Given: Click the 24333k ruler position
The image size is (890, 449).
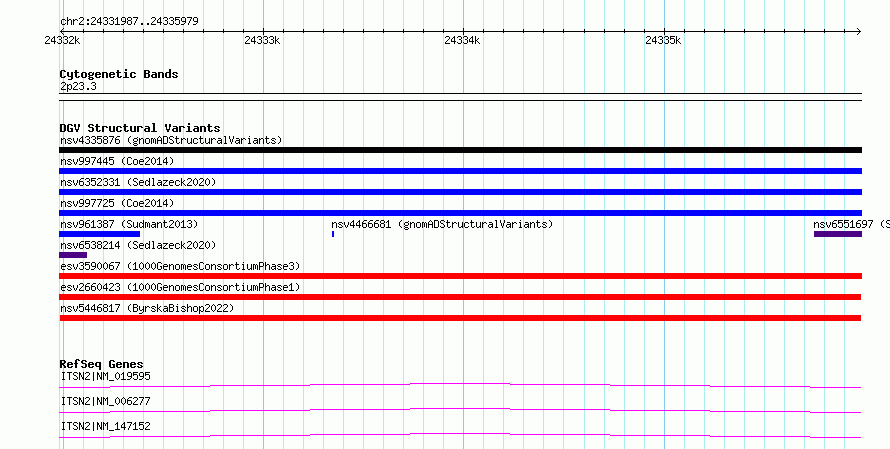Looking at the screenshot, I should tap(262, 40).
